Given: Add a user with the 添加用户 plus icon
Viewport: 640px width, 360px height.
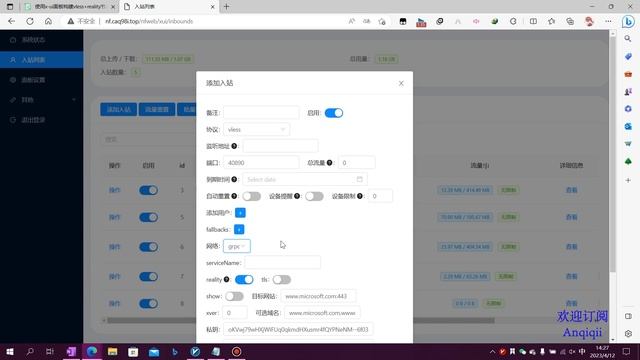Looking at the screenshot, I should tap(240, 213).
